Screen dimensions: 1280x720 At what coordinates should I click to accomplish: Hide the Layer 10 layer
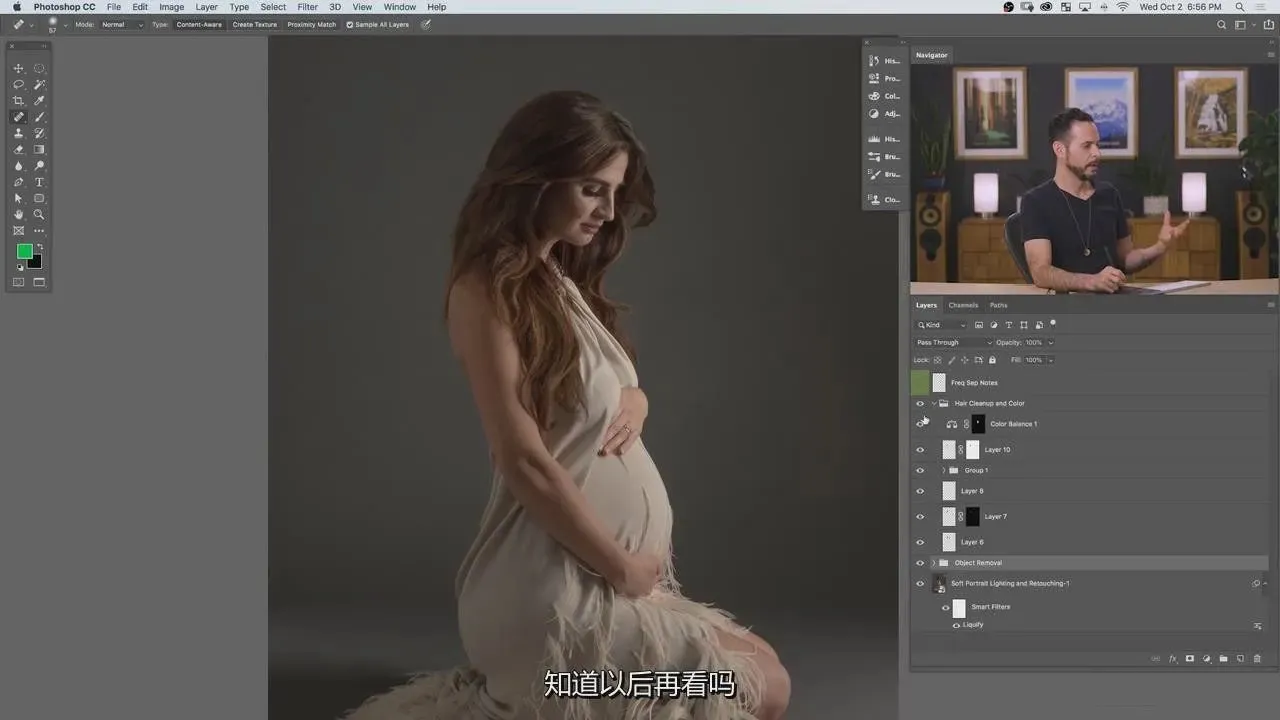[920, 450]
